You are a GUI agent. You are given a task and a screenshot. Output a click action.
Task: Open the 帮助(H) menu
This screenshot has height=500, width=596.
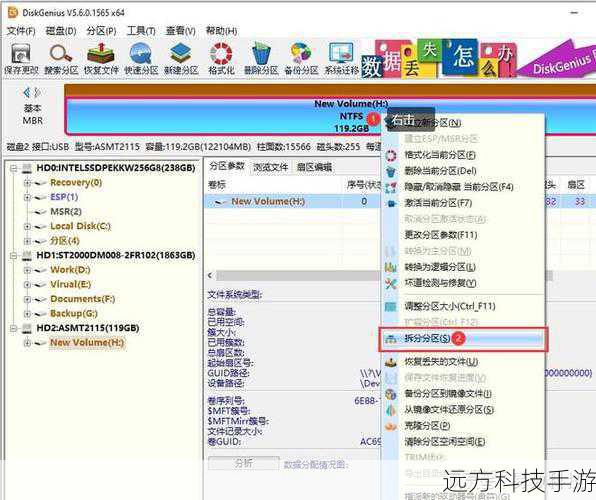point(221,31)
